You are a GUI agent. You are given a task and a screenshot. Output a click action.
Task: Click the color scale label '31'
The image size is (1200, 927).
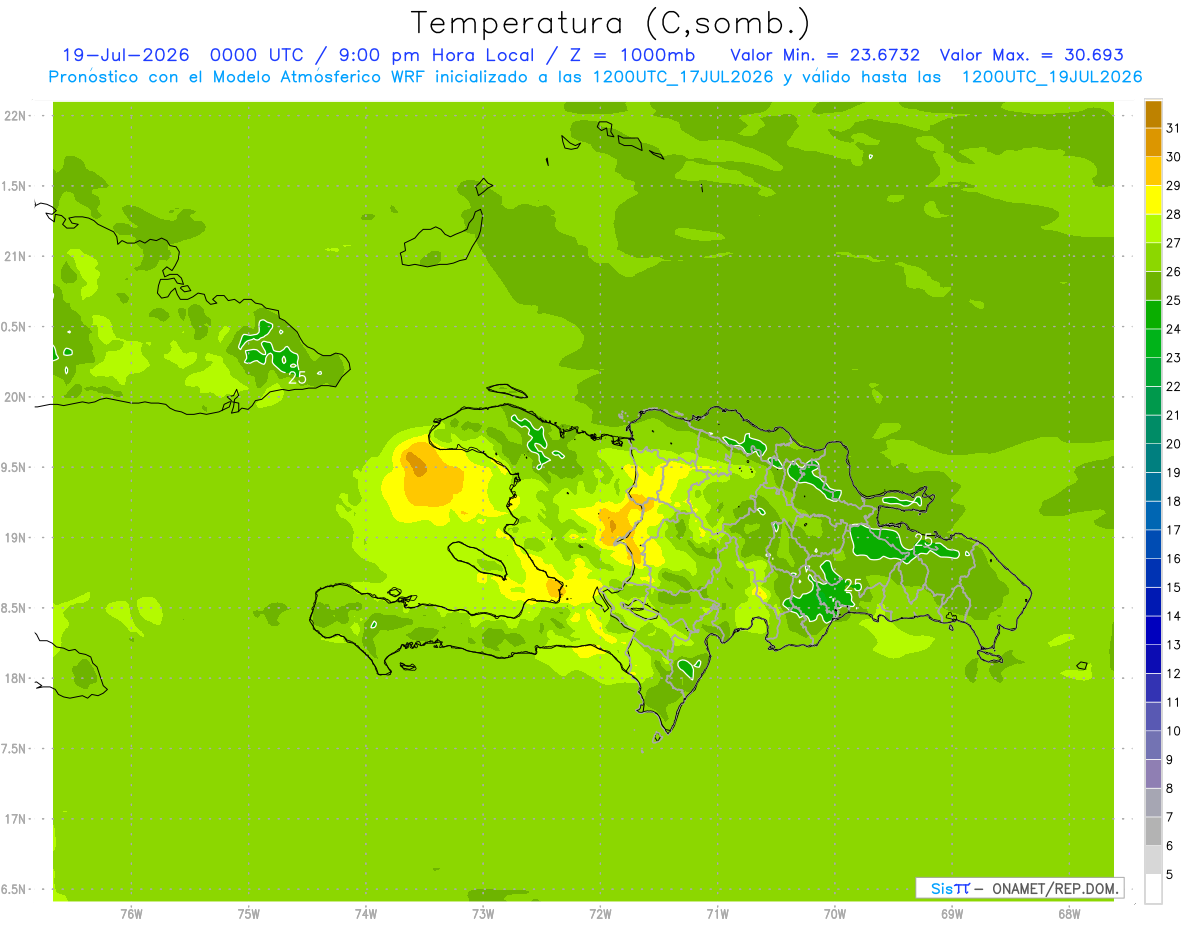click(x=1173, y=128)
